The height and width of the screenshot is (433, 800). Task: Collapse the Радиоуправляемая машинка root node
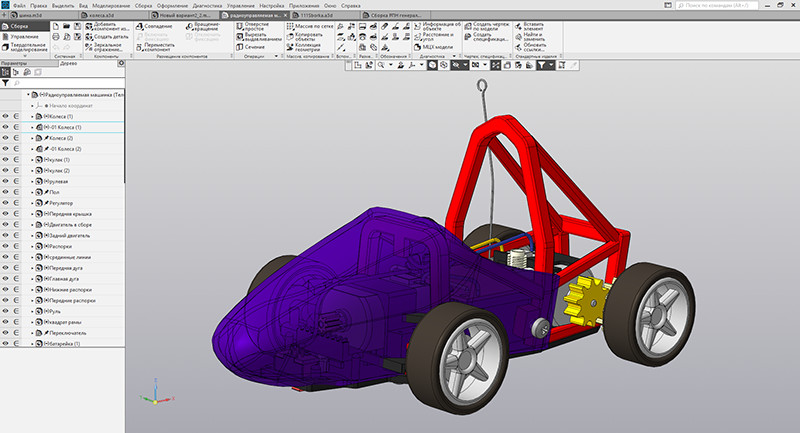point(26,94)
